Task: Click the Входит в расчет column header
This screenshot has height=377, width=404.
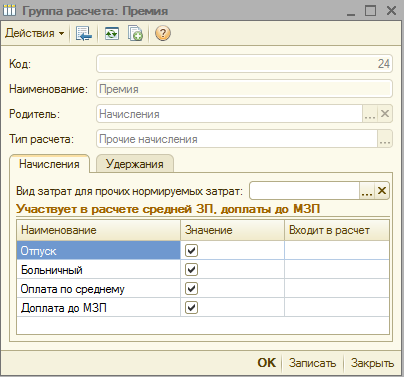Action: pos(337,230)
